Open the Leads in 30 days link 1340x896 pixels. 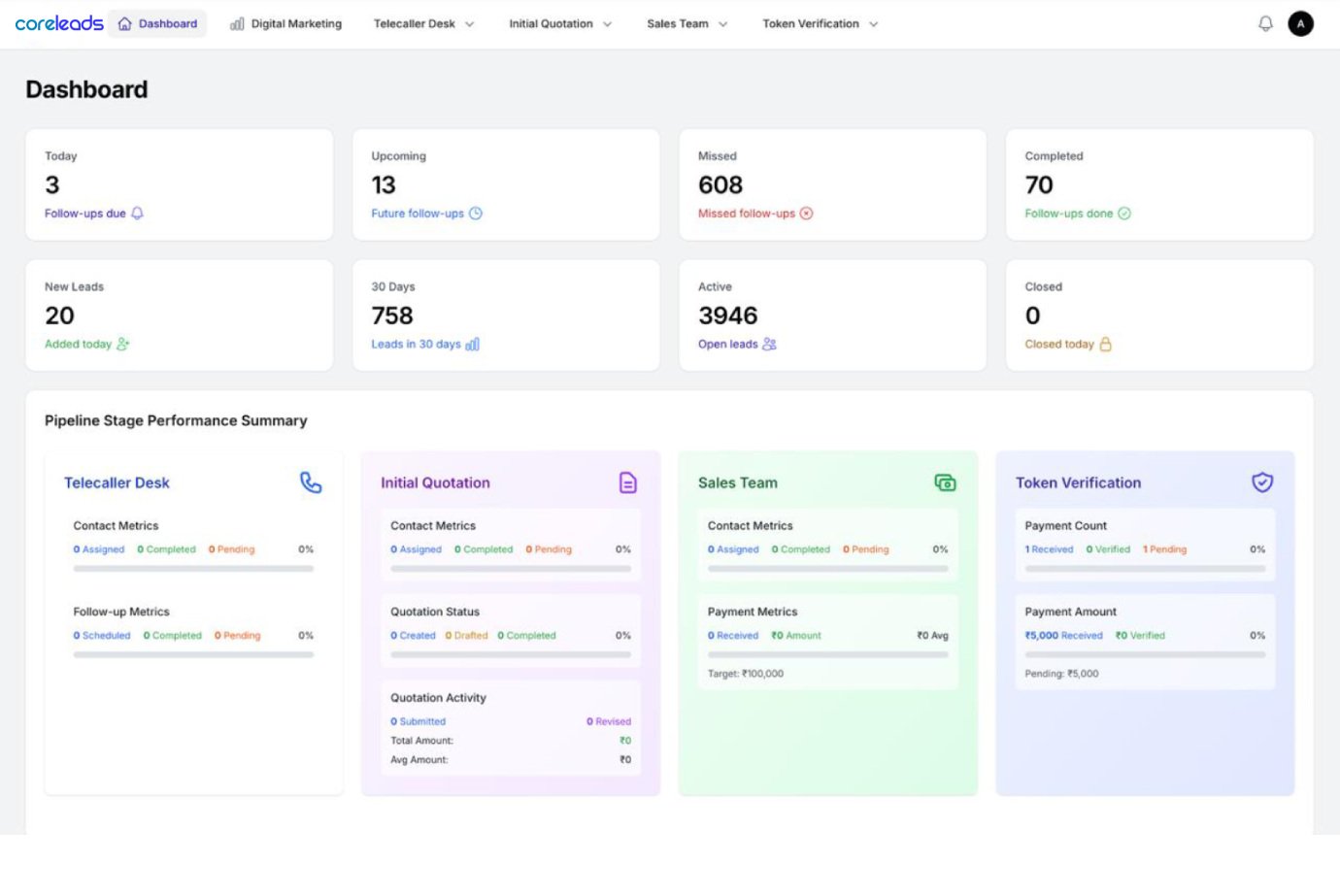416,344
